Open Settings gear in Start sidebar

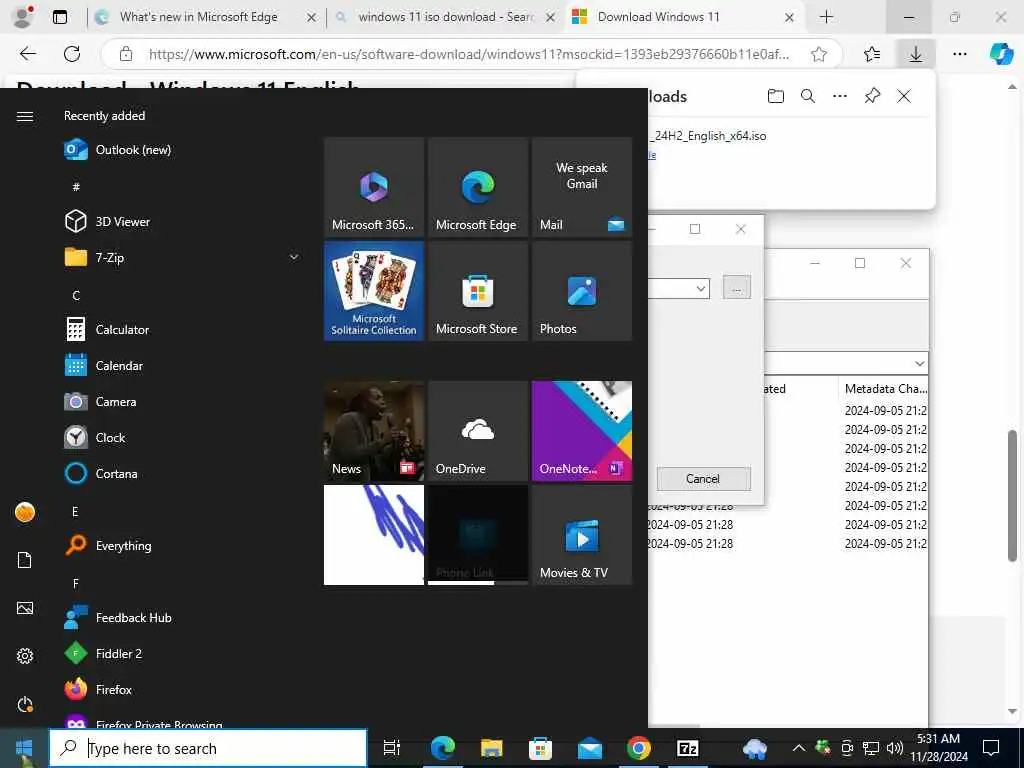click(x=25, y=656)
